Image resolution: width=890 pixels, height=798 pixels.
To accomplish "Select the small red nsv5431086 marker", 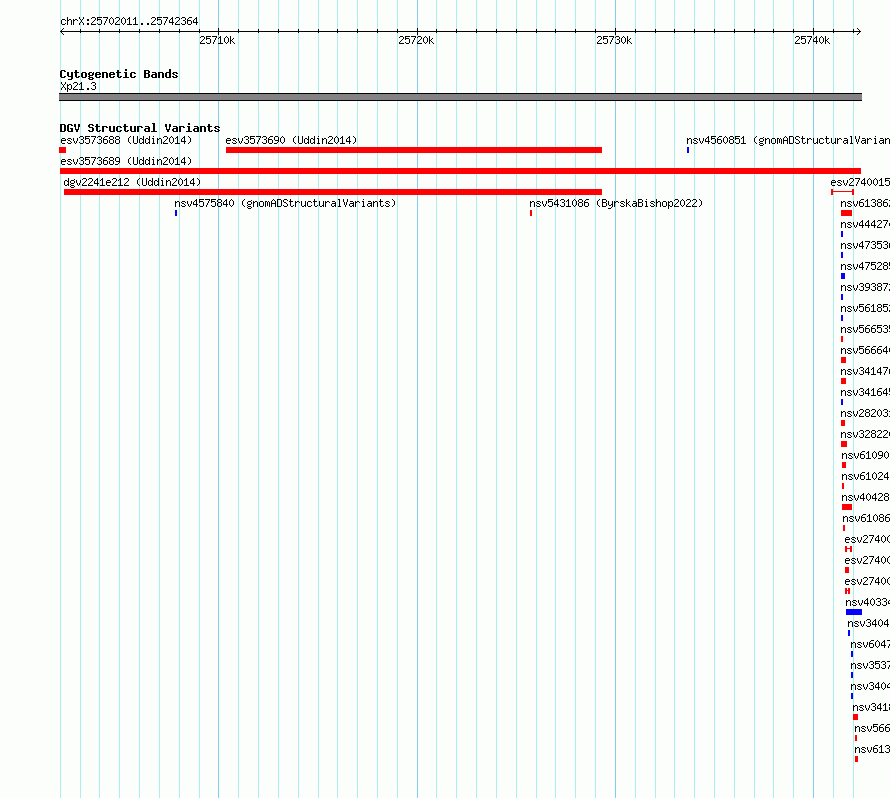I will pos(531,213).
